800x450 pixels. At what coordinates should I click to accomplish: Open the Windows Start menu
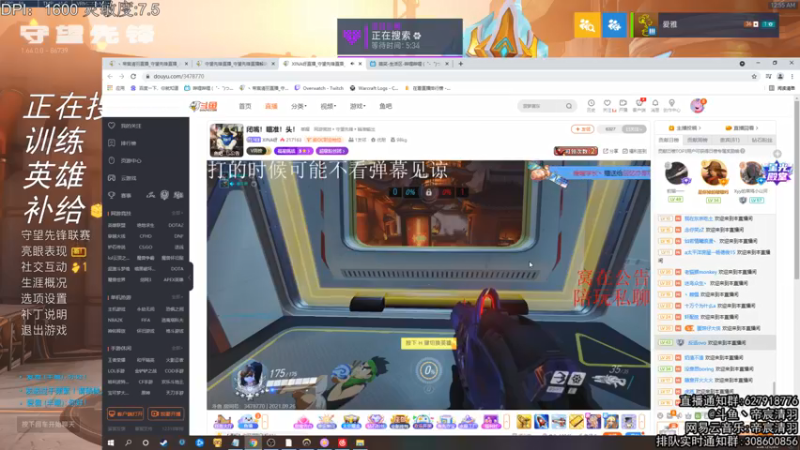click(x=111, y=443)
